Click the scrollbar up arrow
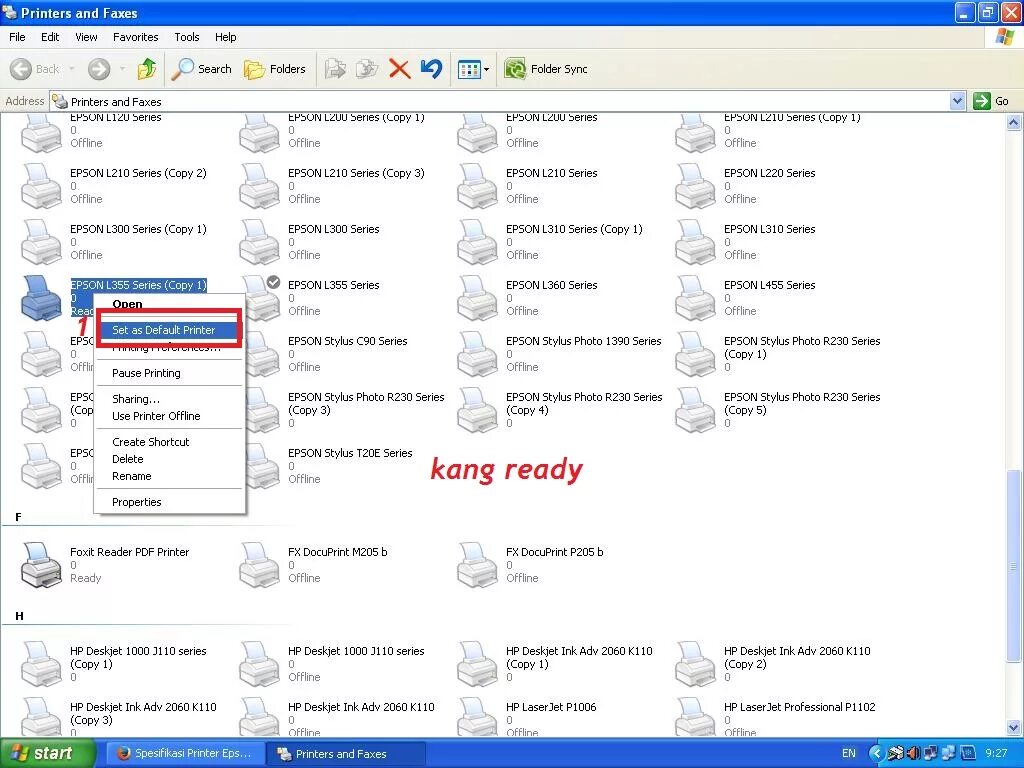Screen dimensions: 1024x768 (x=1014, y=122)
